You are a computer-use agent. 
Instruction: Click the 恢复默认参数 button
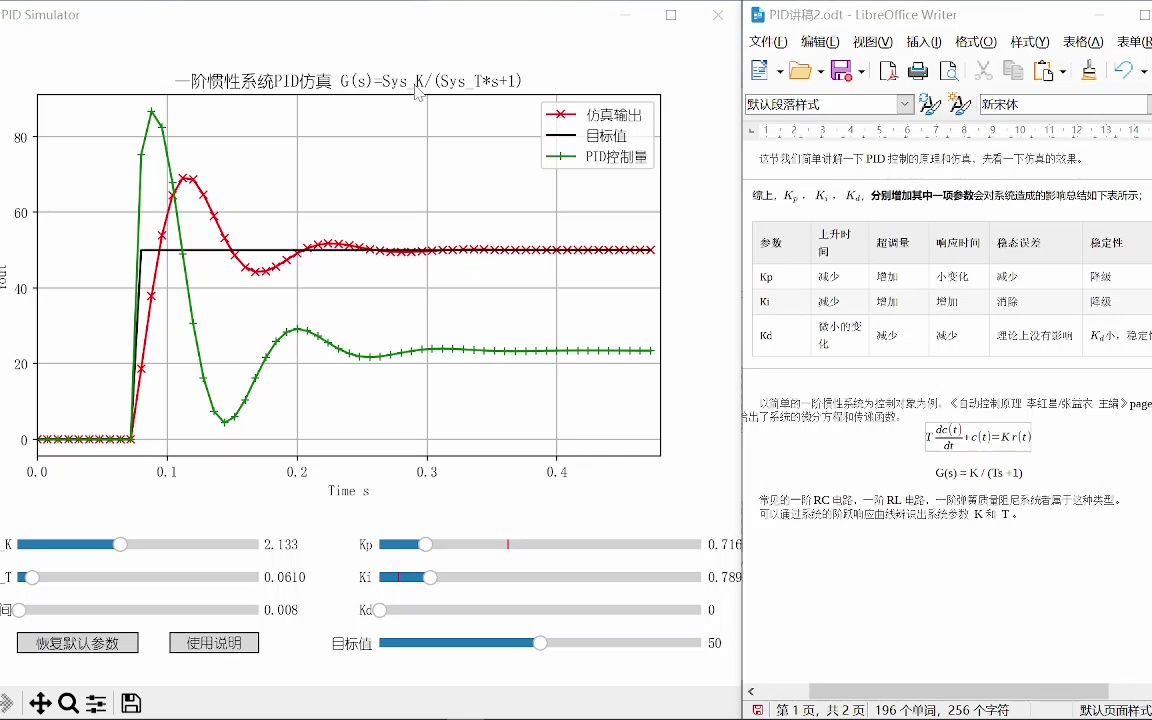pyautogui.click(x=77, y=643)
